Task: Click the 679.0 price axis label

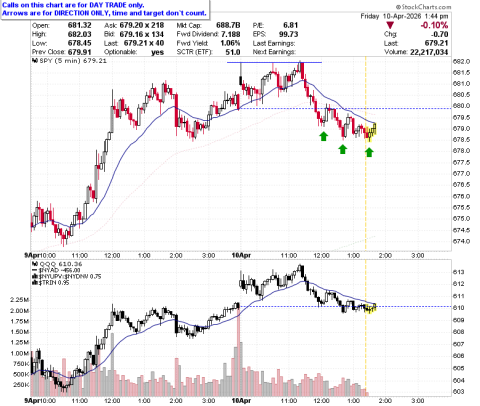Action: [x=461, y=129]
